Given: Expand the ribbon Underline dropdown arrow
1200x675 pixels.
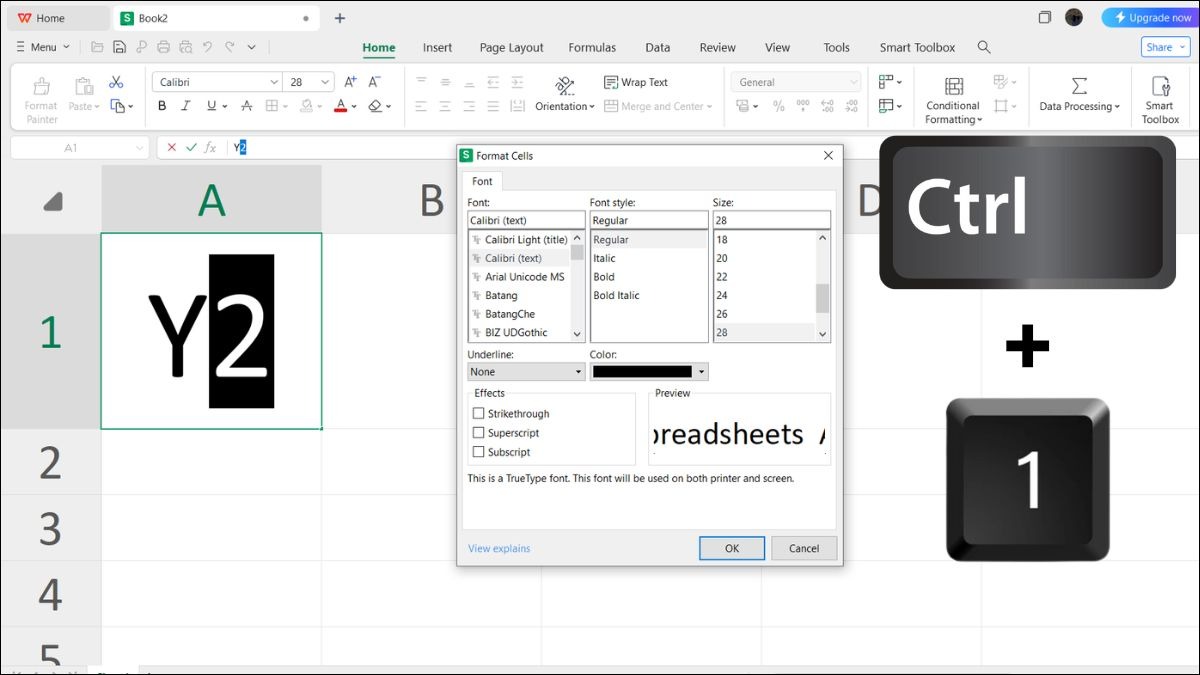Looking at the screenshot, I should click(x=225, y=107).
